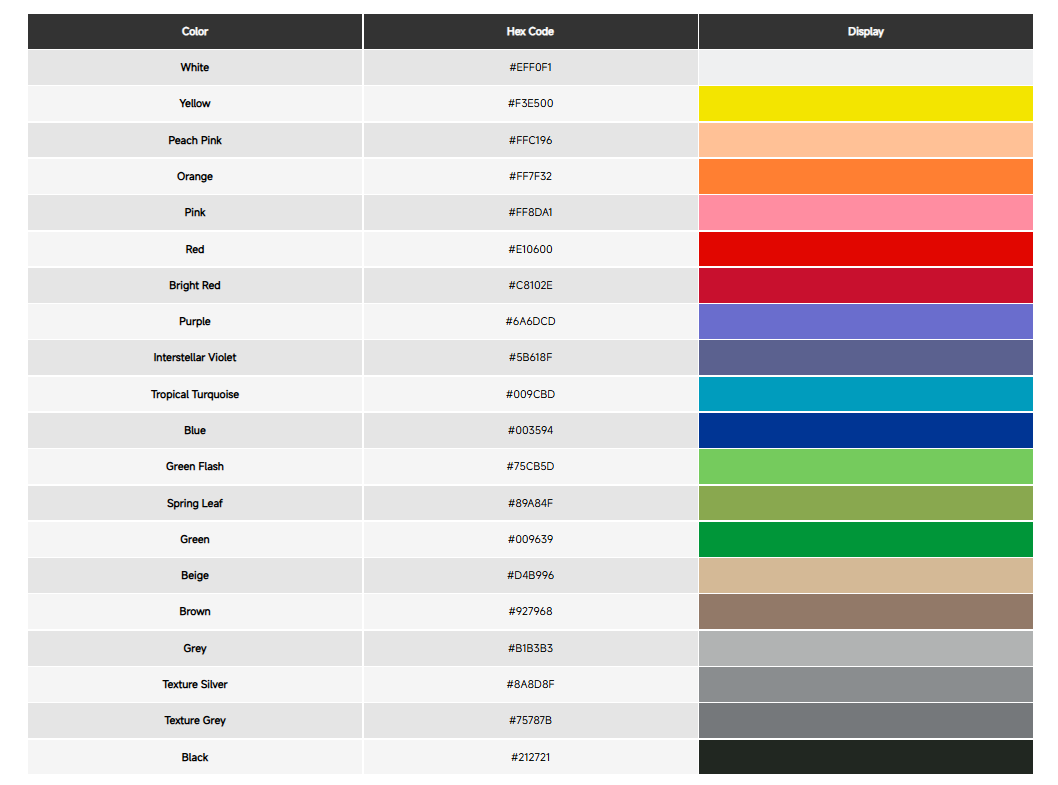The image size is (1058, 785).
Task: Select the Black color swatch
Action: point(865,757)
